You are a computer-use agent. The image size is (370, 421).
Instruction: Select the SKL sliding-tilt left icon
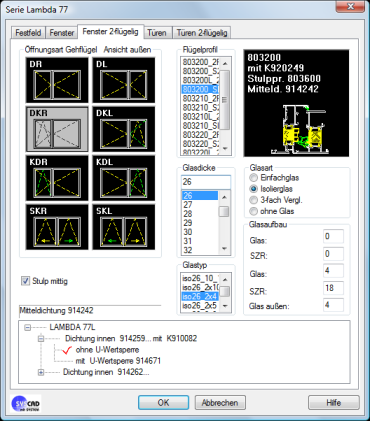point(124,227)
